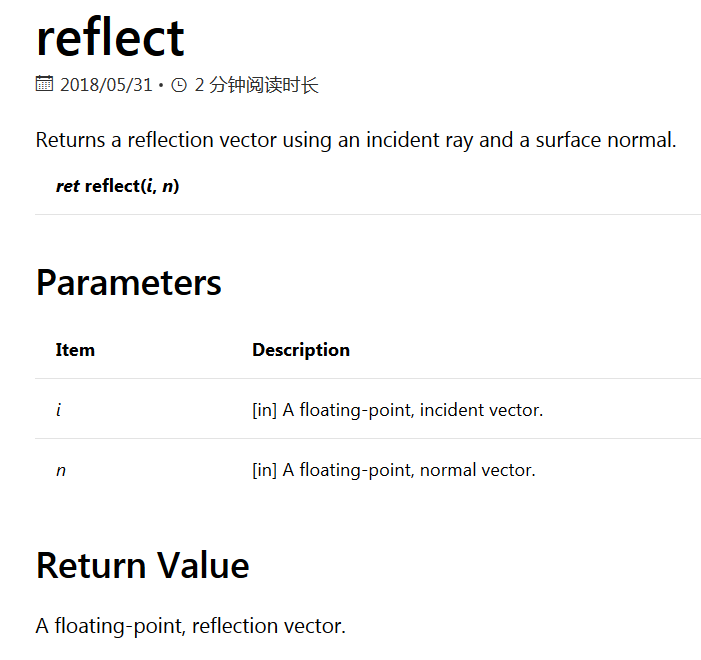Click the 2018/05/31 publication date
The height and width of the screenshot is (660, 701).
tap(106, 85)
